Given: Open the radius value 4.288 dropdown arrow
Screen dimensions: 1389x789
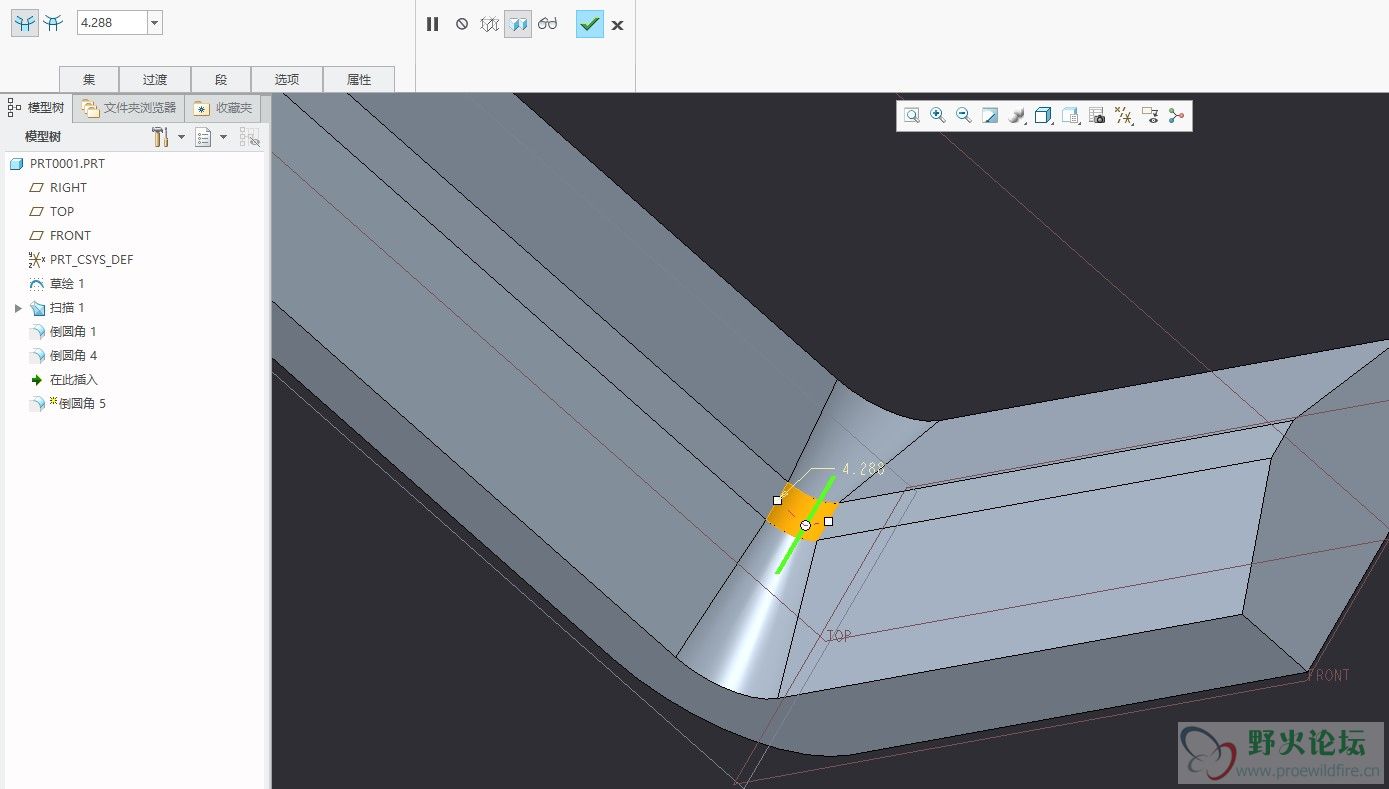Looking at the screenshot, I should tap(155, 23).
